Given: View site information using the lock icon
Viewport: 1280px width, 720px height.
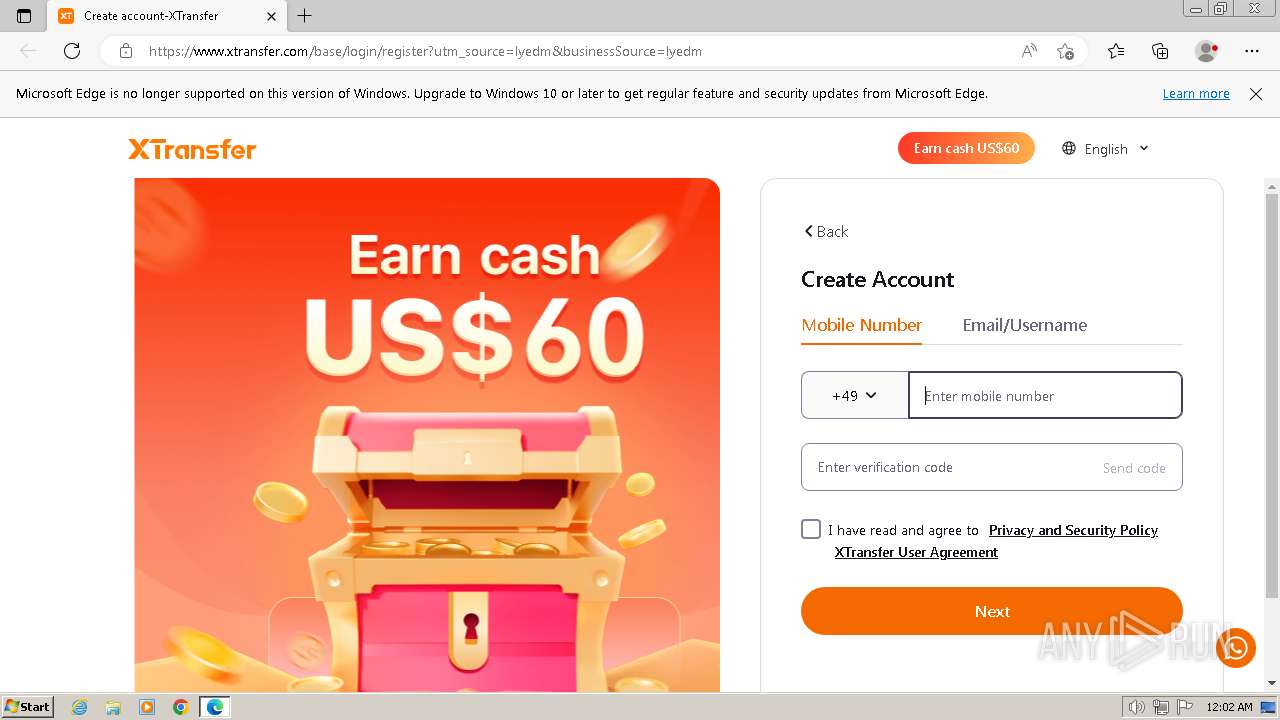Looking at the screenshot, I should tap(126, 51).
